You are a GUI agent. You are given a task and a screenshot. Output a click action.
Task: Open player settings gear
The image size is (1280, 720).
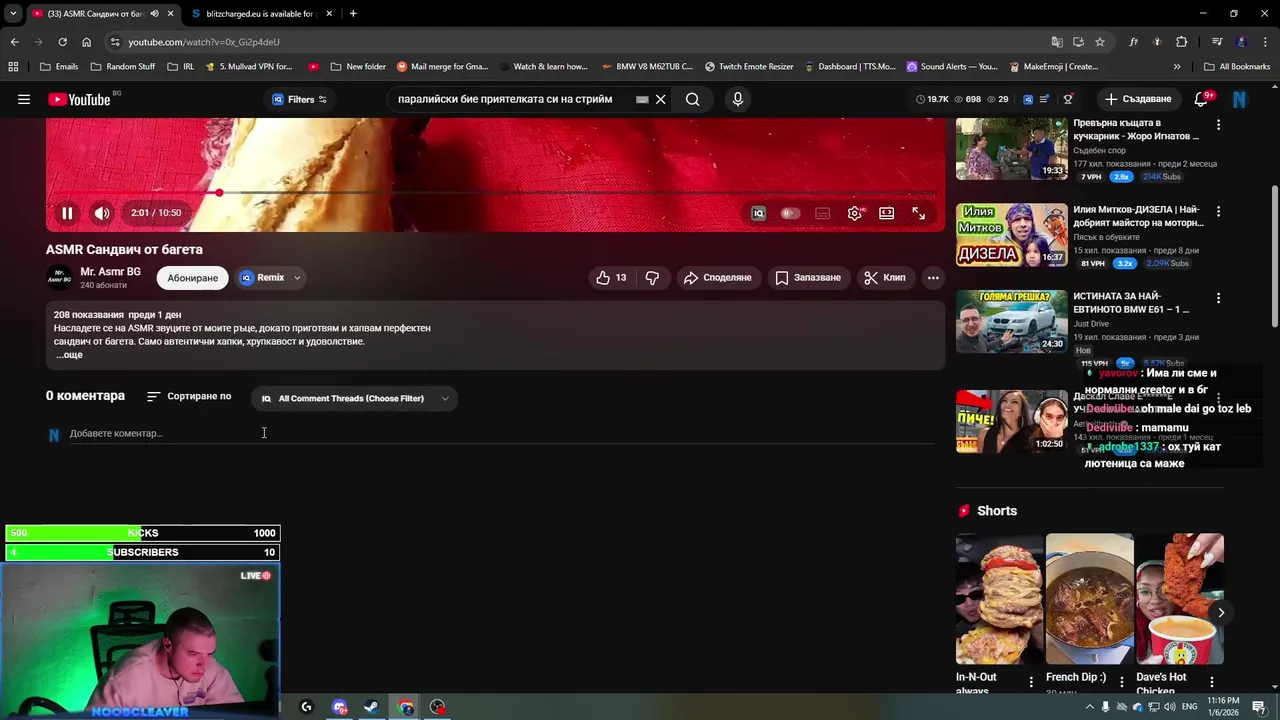tap(855, 213)
